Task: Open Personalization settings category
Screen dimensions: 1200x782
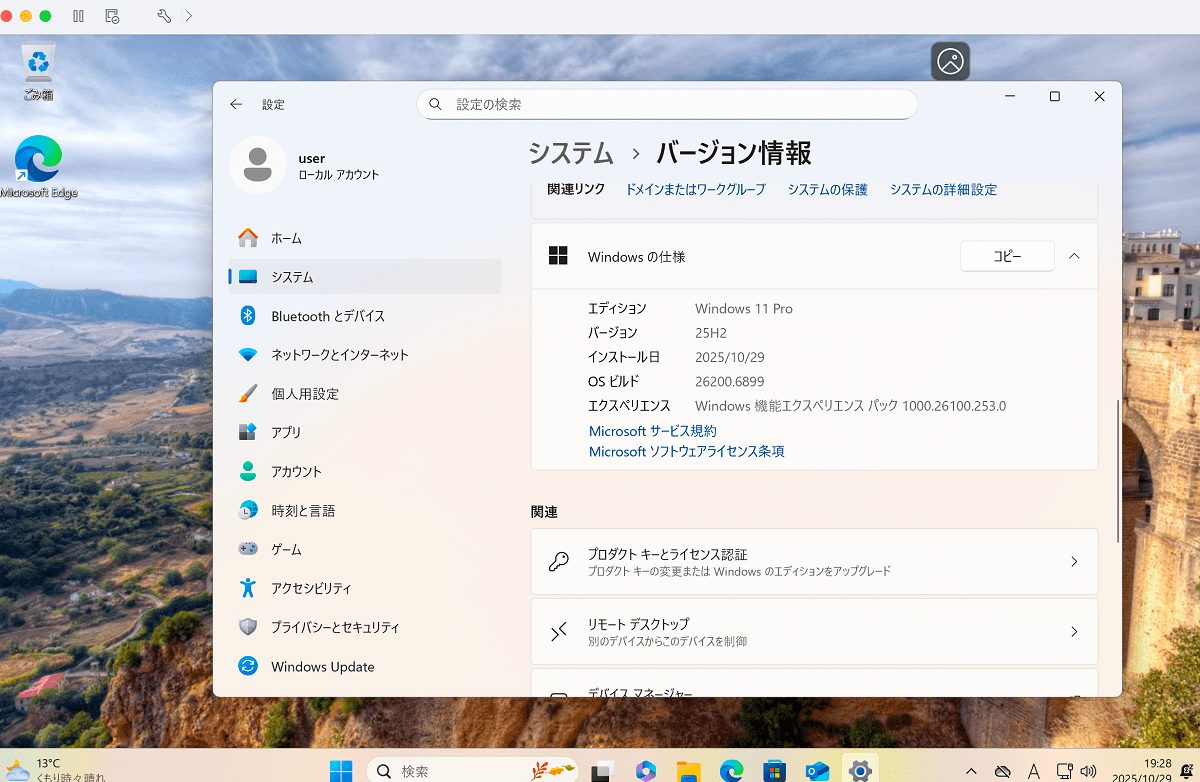Action: (365, 394)
